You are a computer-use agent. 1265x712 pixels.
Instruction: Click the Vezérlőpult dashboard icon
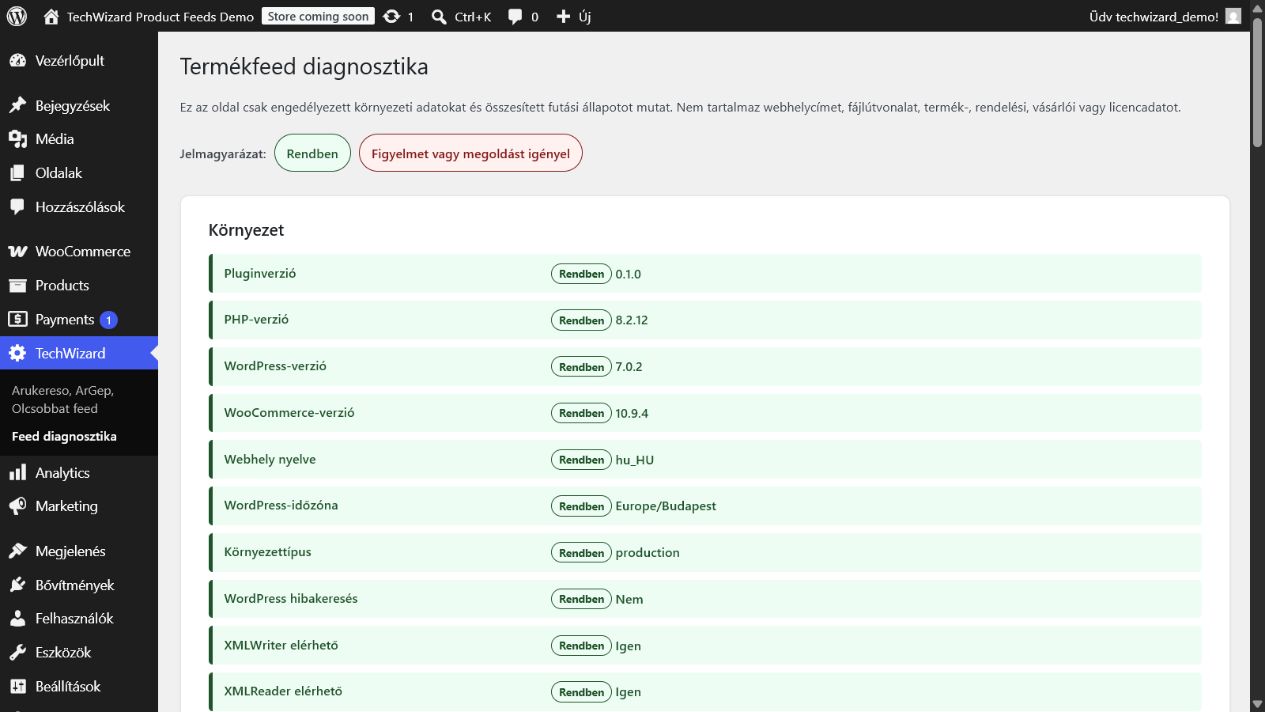pyautogui.click(x=17, y=61)
